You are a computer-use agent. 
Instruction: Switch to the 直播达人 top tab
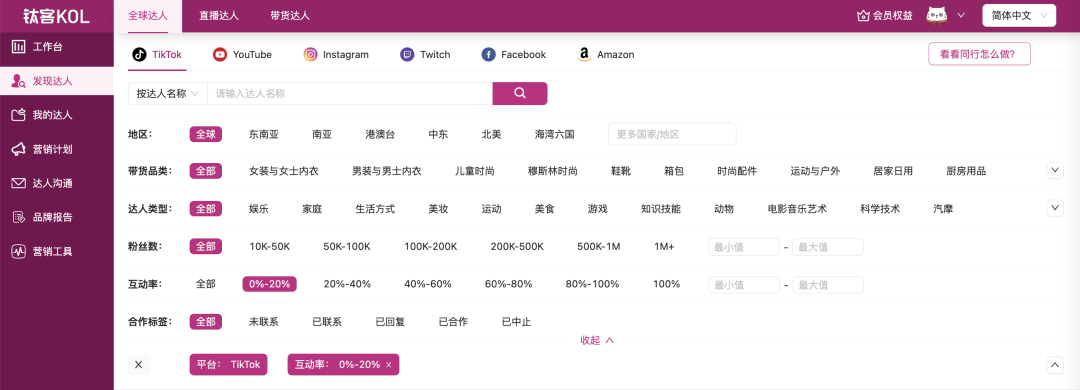219,15
